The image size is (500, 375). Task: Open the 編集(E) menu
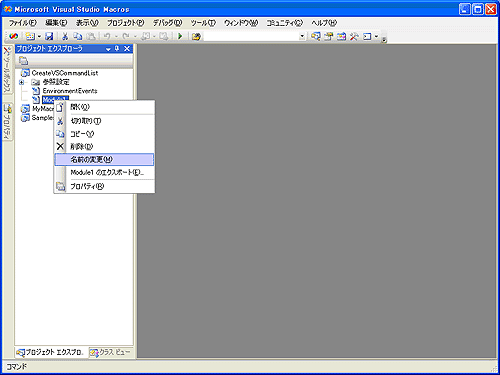tap(56, 23)
